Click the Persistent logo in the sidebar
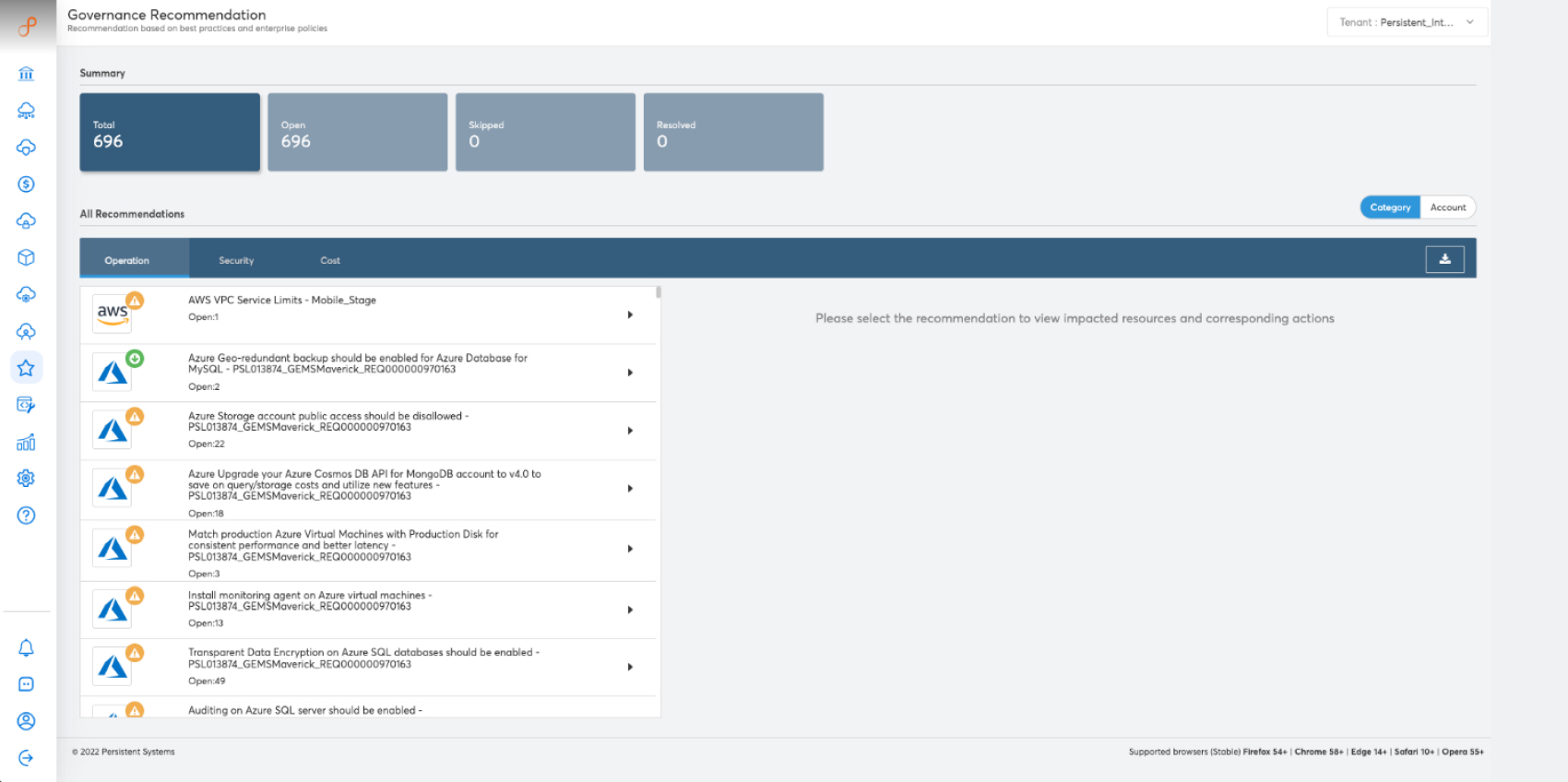Image resolution: width=1568 pixels, height=782 pixels. [x=27, y=27]
